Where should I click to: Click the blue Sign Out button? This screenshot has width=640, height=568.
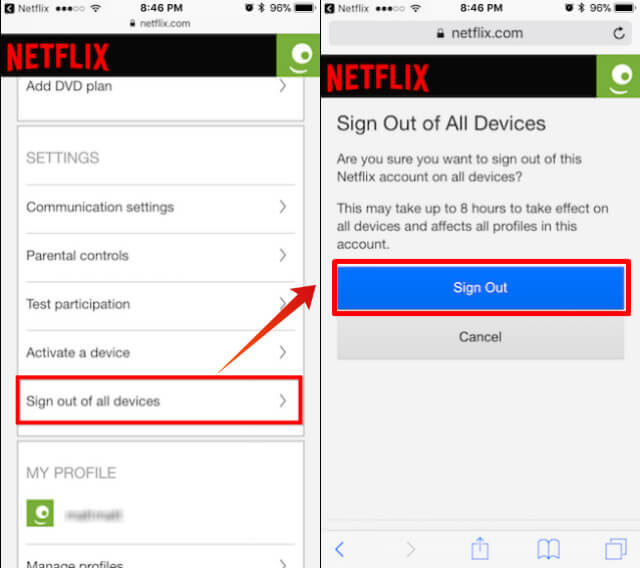coord(481,288)
